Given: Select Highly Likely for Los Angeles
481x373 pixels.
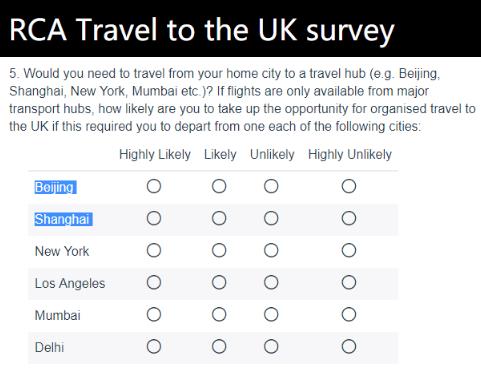Looking at the screenshot, I should click(x=154, y=282).
